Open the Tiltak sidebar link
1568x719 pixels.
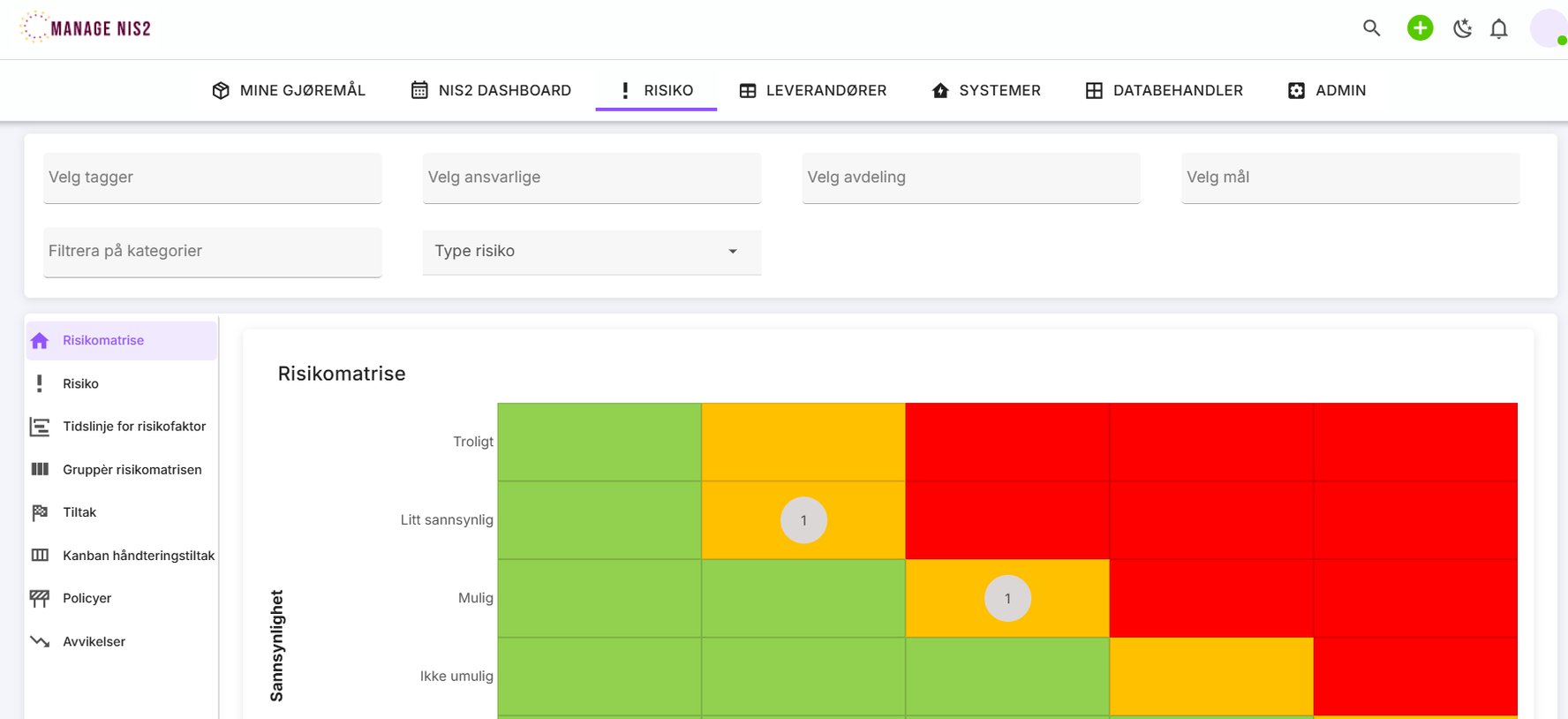pos(79,512)
